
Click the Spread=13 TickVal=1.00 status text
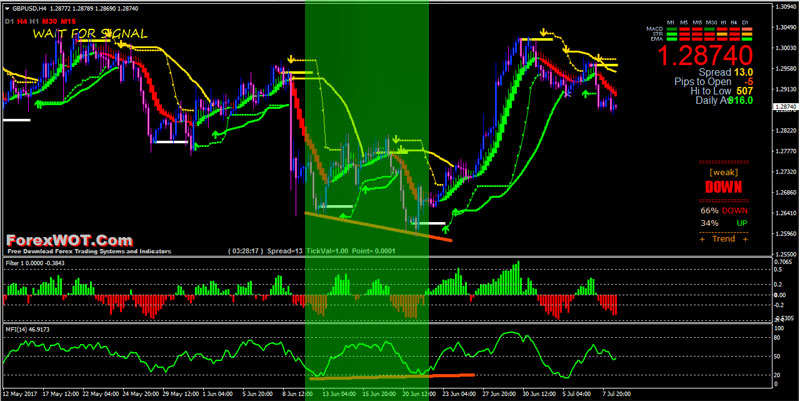(309, 251)
